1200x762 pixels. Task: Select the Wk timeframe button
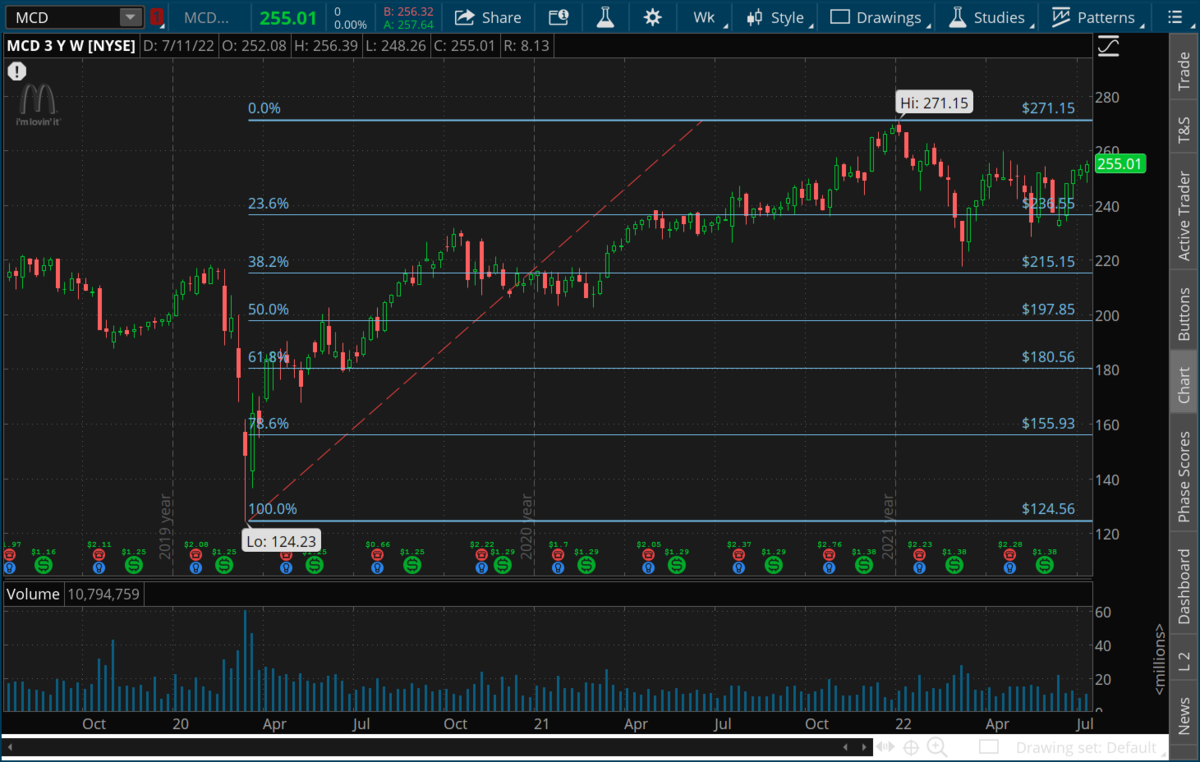(x=704, y=17)
